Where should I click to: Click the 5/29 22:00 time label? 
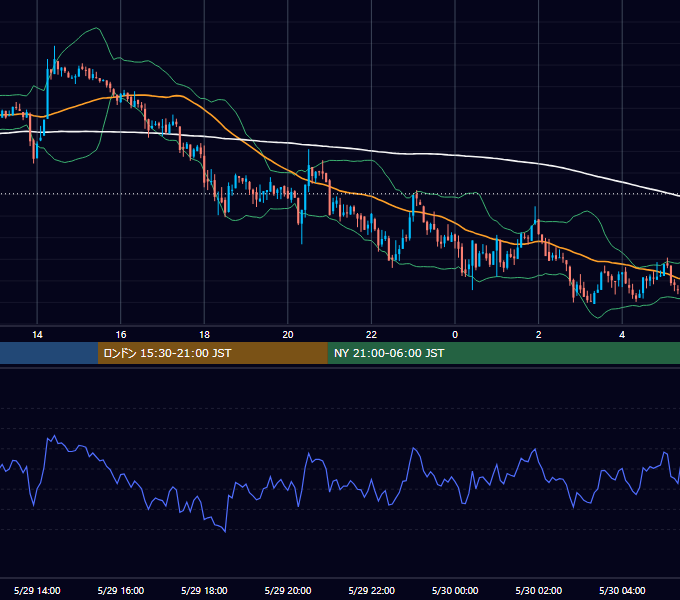[372, 590]
